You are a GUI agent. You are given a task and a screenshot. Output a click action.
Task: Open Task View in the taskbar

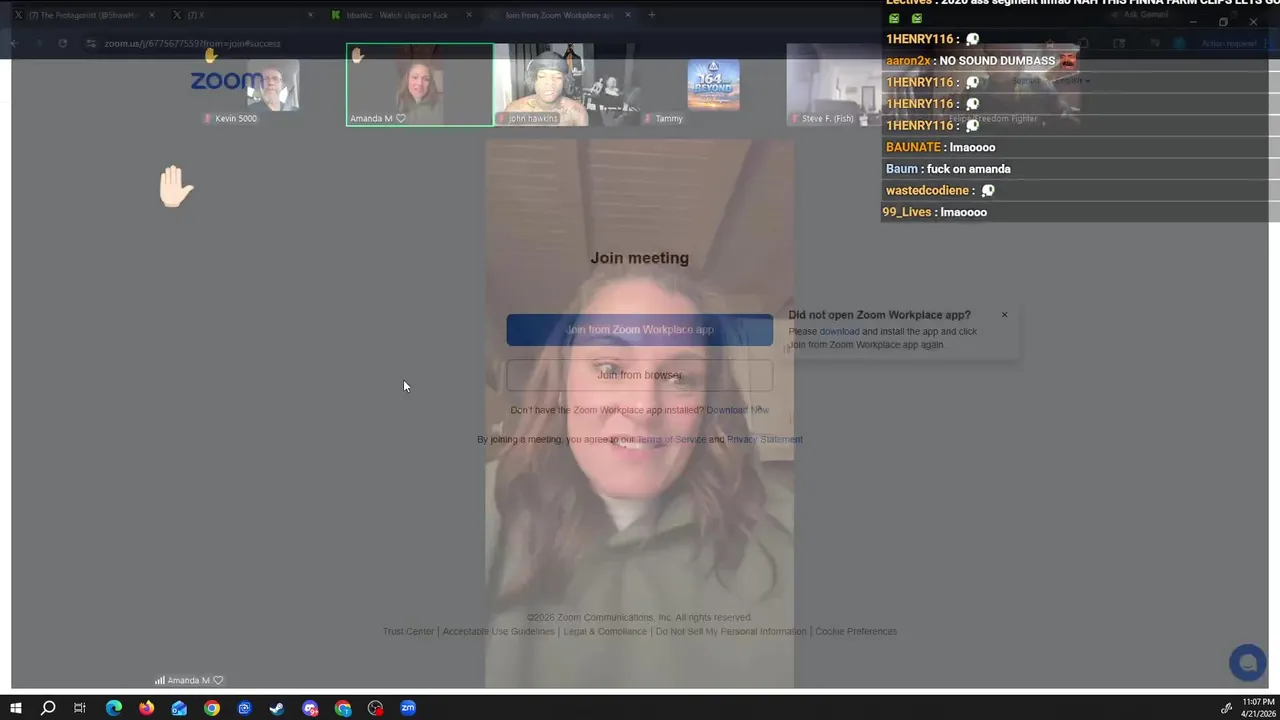point(80,708)
